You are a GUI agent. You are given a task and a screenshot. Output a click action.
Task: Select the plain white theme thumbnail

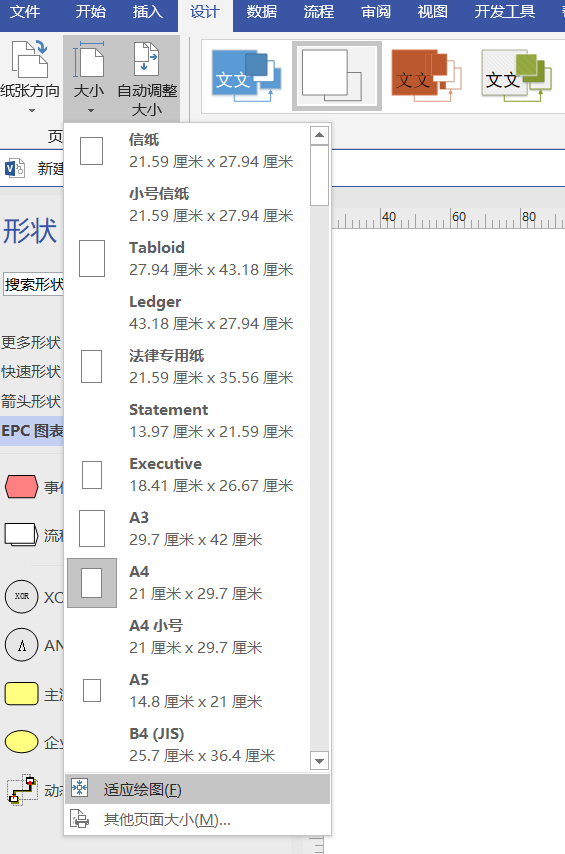336,76
